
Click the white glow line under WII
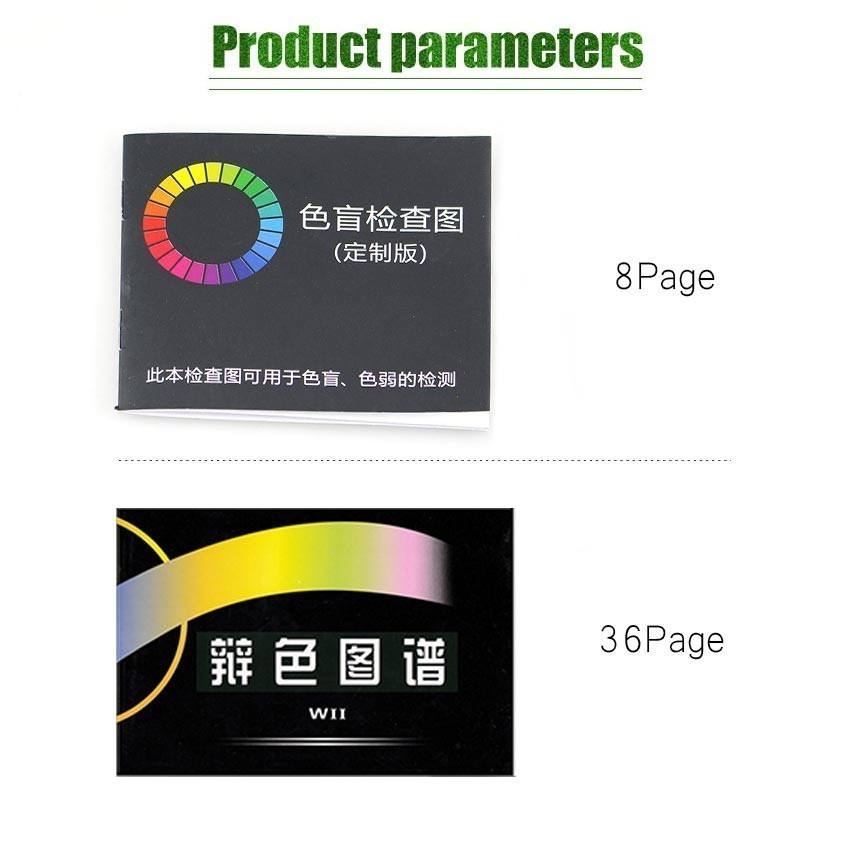(325, 741)
